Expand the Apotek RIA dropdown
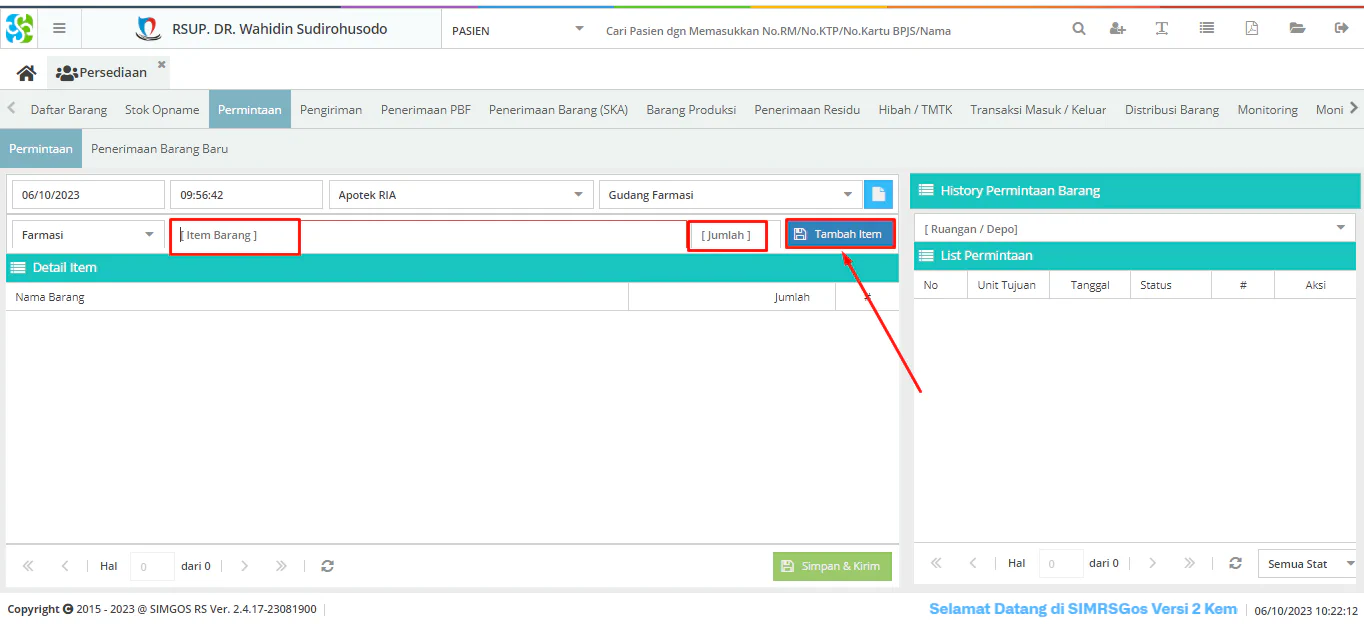1364x624 pixels. pyautogui.click(x=578, y=195)
